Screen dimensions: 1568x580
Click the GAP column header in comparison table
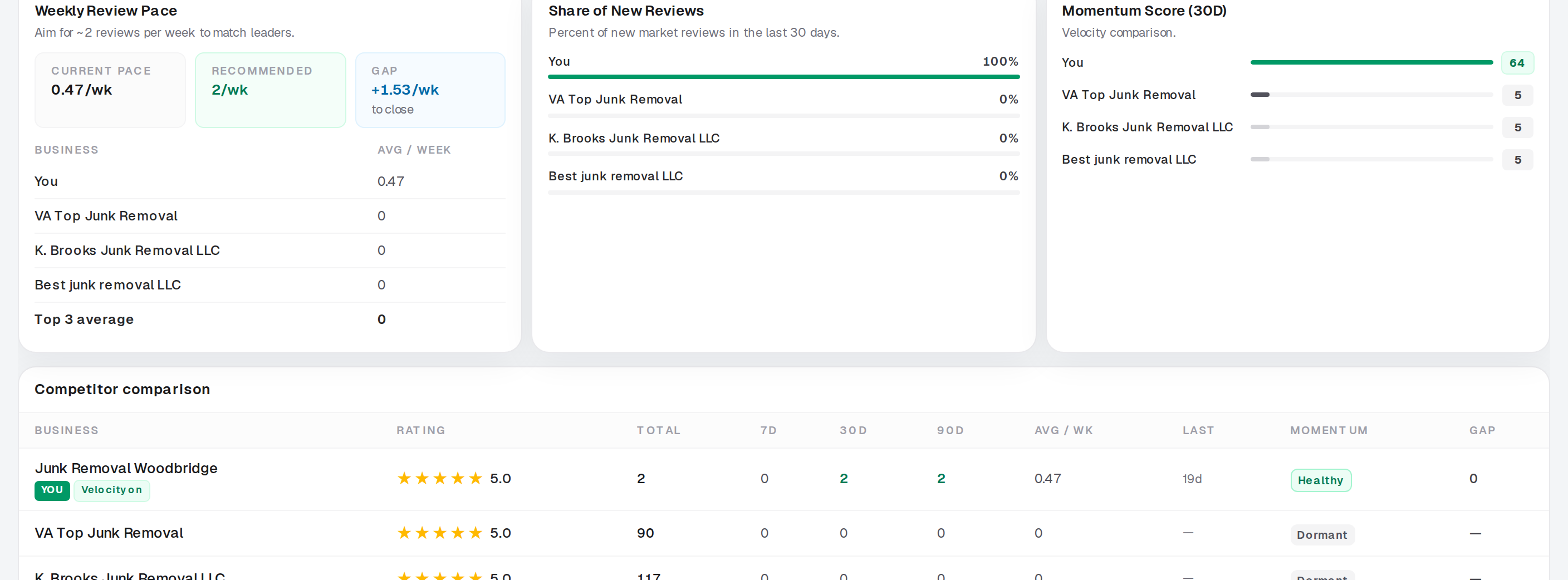click(1483, 430)
